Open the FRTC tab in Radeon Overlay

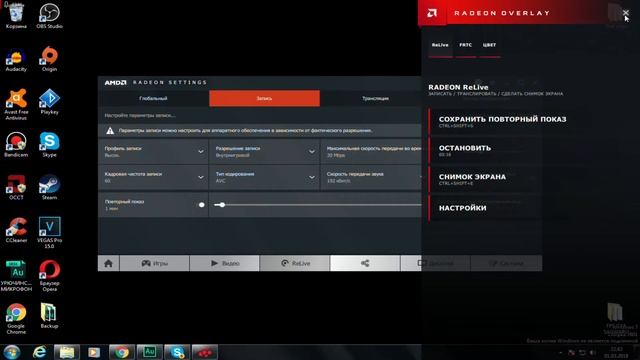tap(465, 45)
